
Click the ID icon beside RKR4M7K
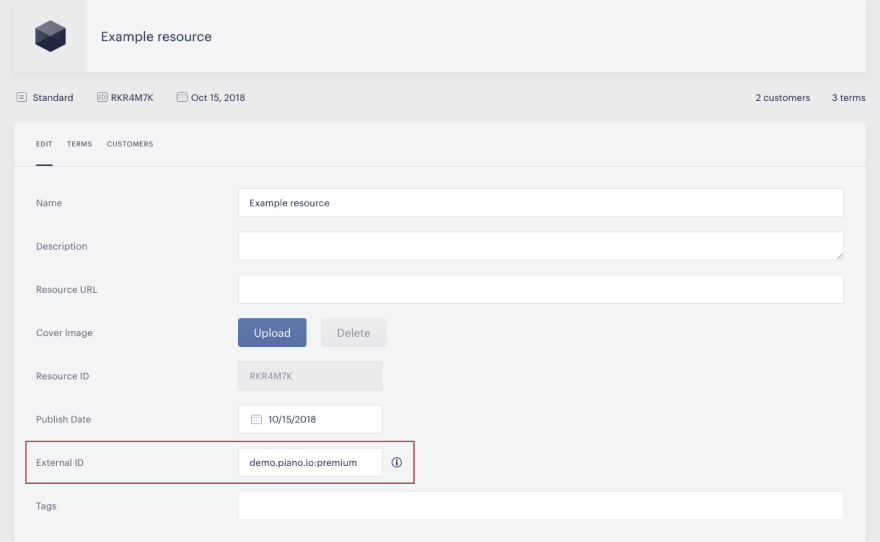pos(102,97)
